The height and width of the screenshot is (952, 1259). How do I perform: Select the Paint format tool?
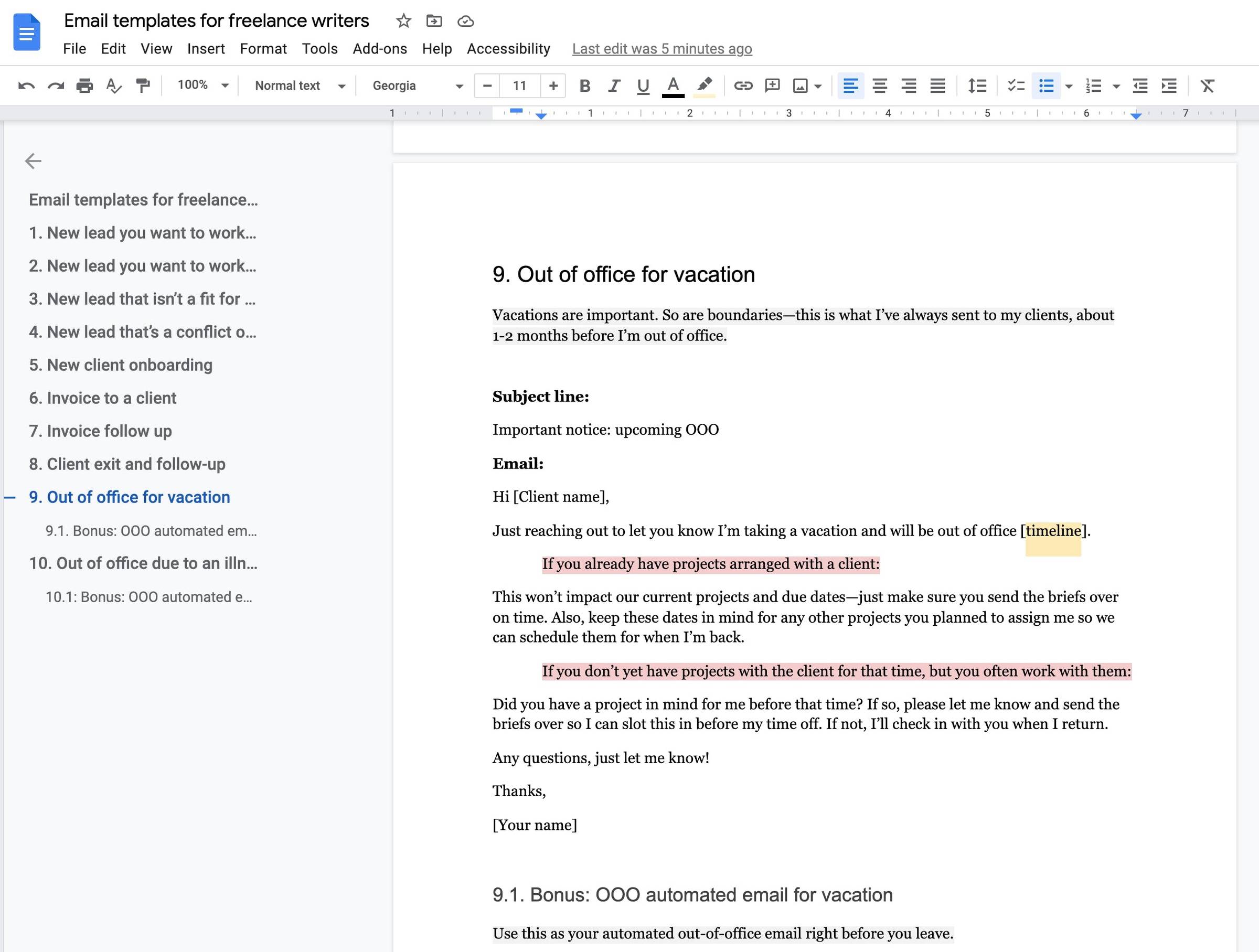point(143,86)
